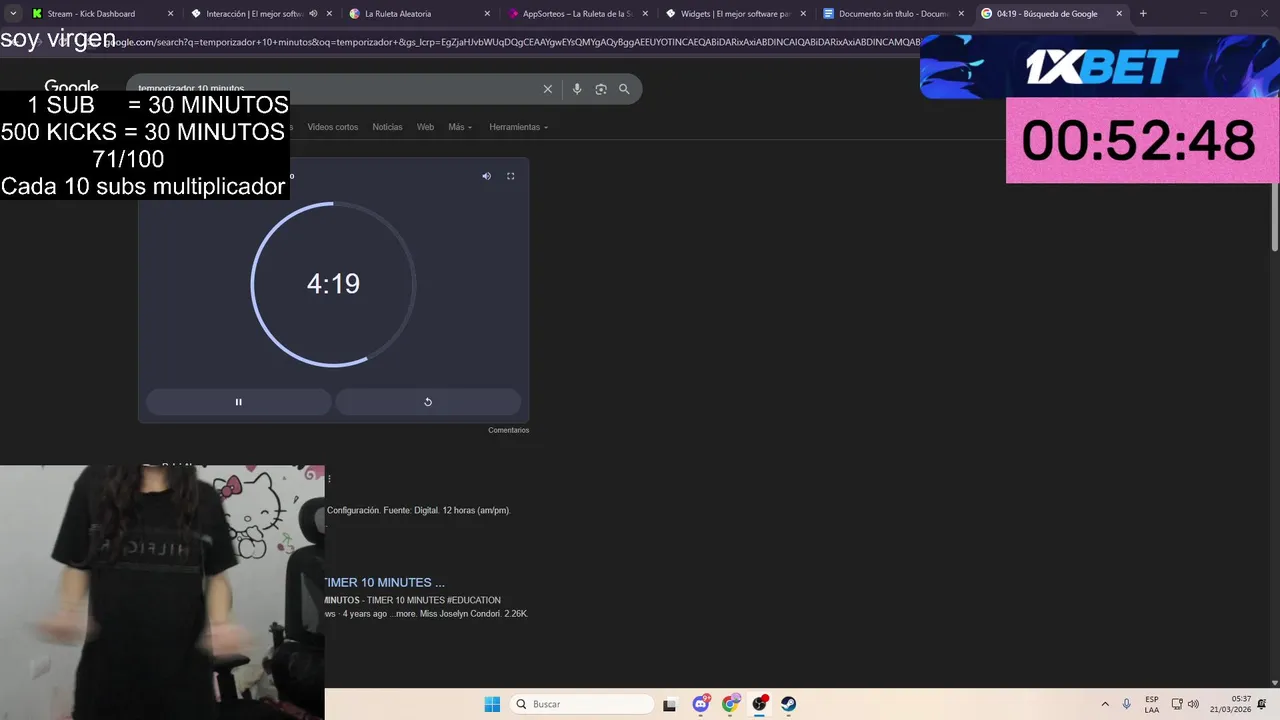Open Task View on the taskbar
The image size is (1280, 720).
670,704
